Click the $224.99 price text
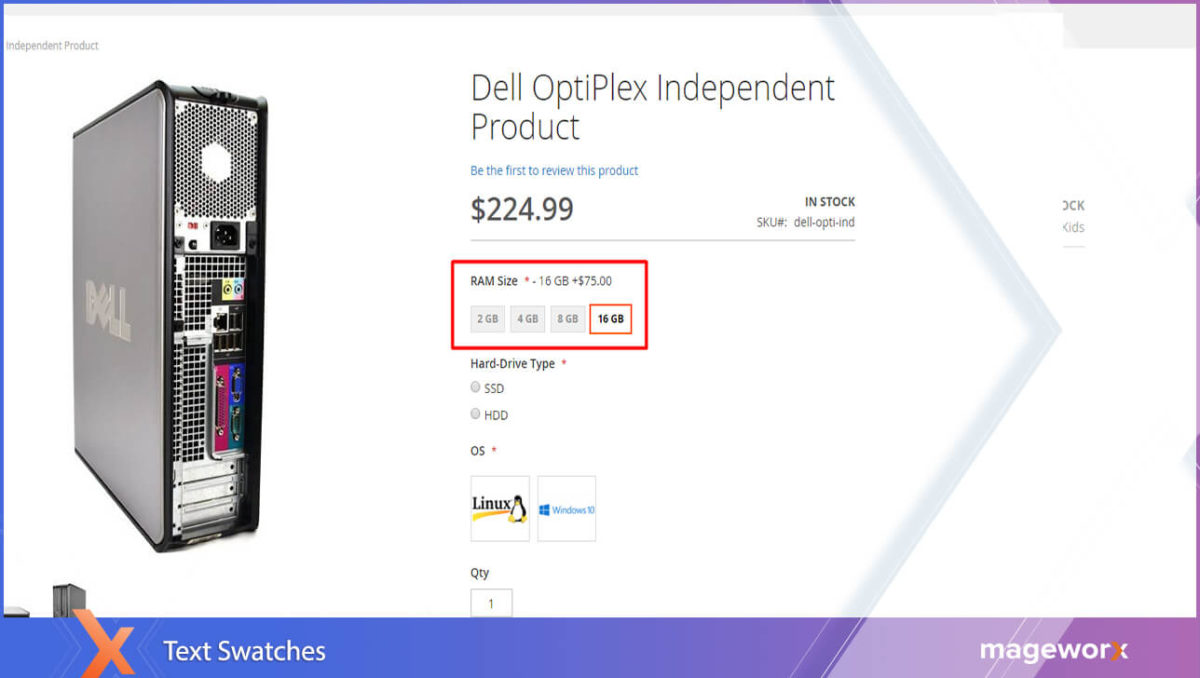This screenshot has width=1200, height=678. click(522, 209)
